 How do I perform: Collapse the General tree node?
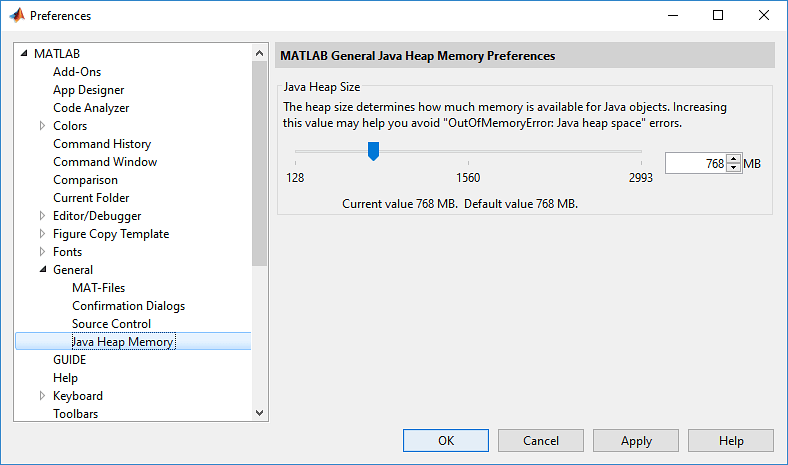(x=43, y=269)
